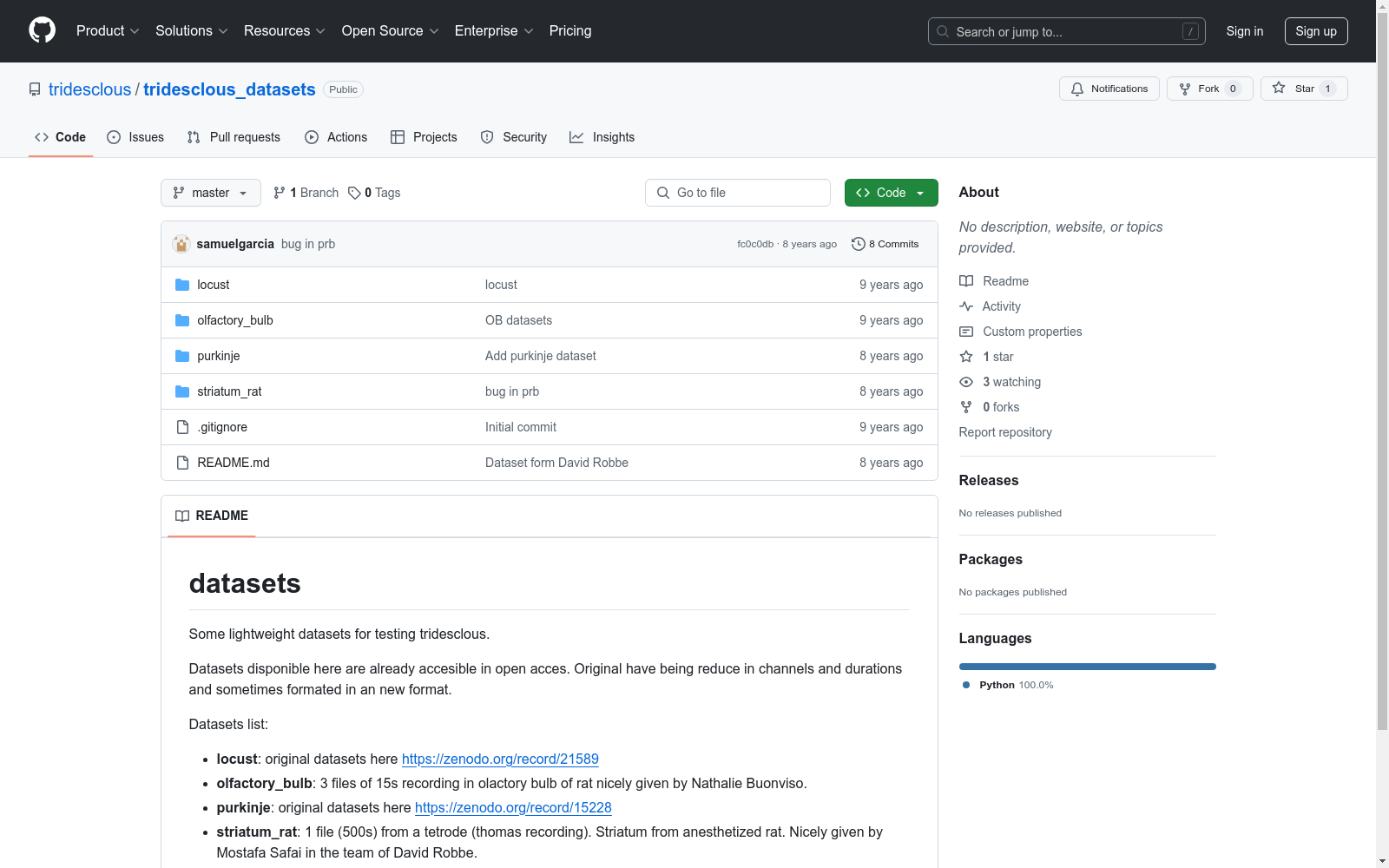The width and height of the screenshot is (1389, 868).
Task: Click the star icon beside 1 star
Action: (966, 357)
